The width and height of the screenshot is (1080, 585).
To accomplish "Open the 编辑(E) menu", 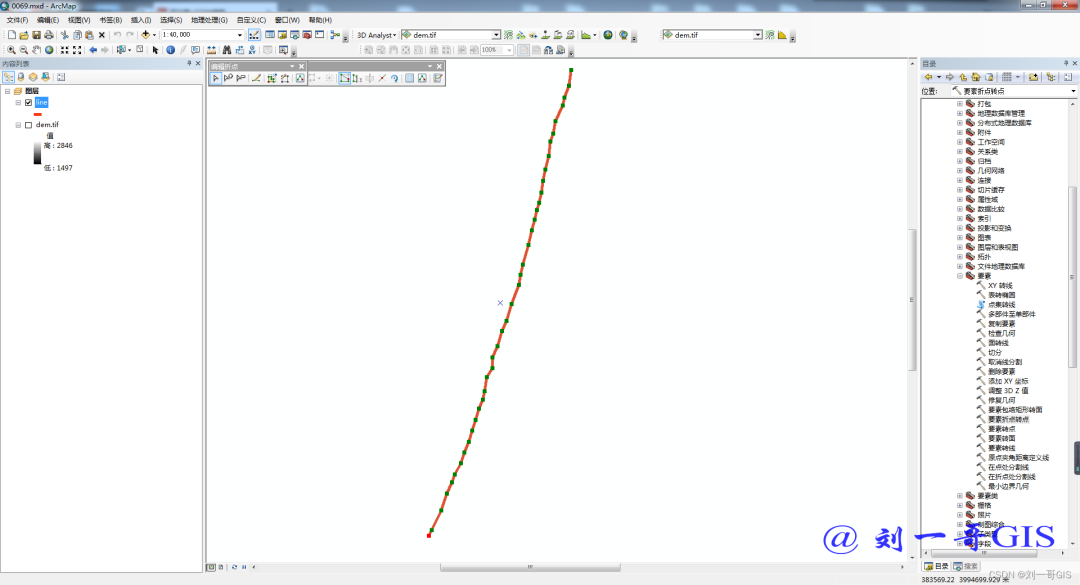I will tap(48, 20).
